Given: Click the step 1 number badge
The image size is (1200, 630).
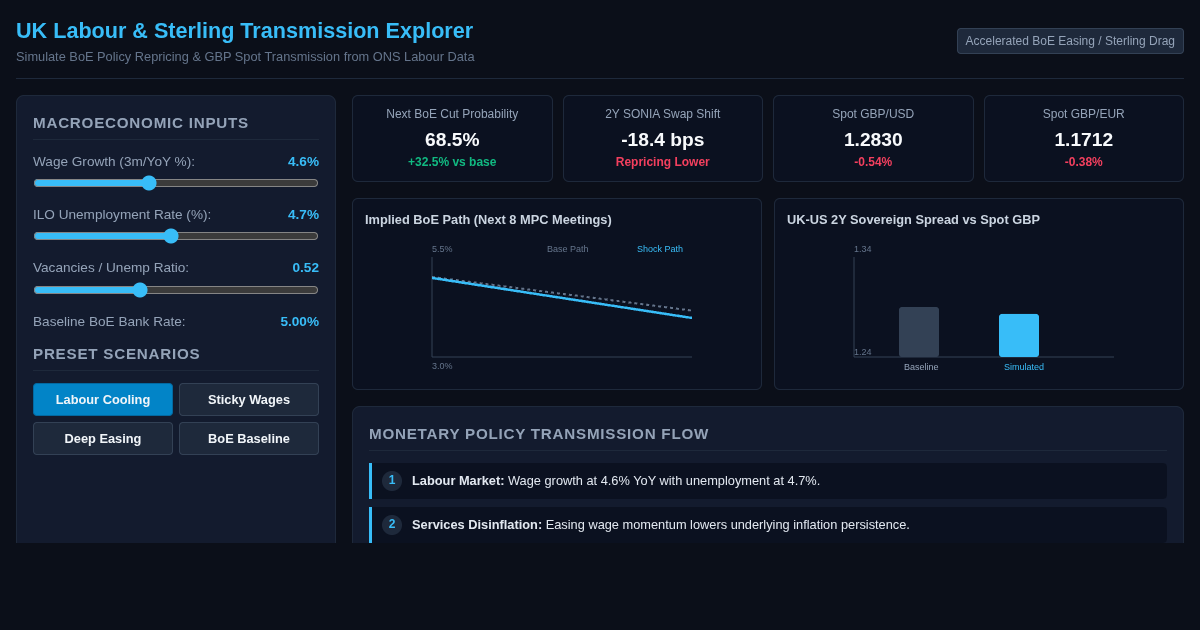Looking at the screenshot, I should pos(392,481).
